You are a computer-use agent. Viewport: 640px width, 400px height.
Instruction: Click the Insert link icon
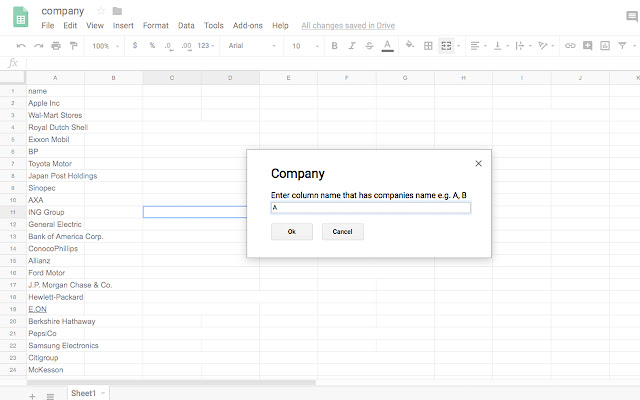tap(570, 46)
